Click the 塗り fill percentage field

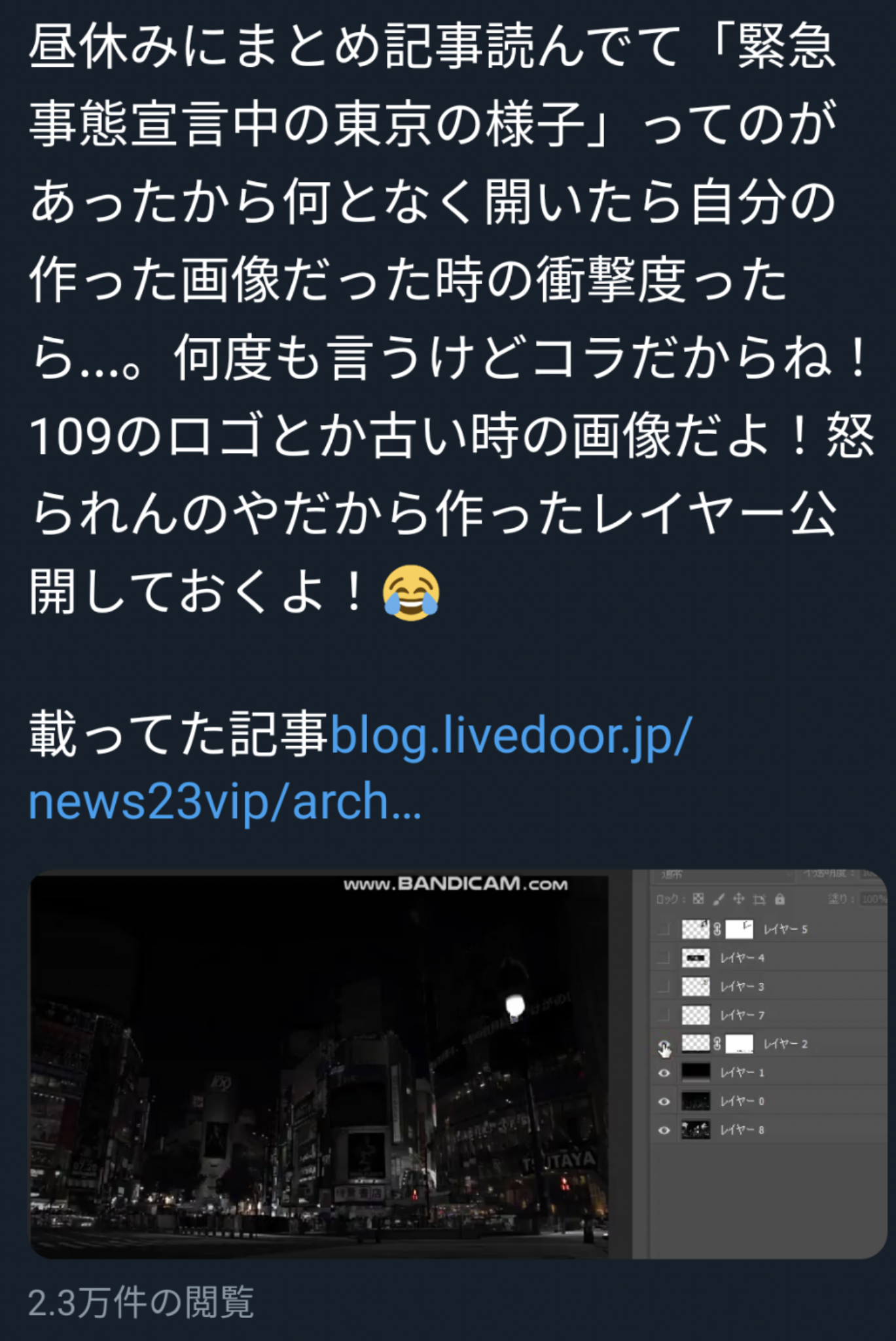coord(873,899)
